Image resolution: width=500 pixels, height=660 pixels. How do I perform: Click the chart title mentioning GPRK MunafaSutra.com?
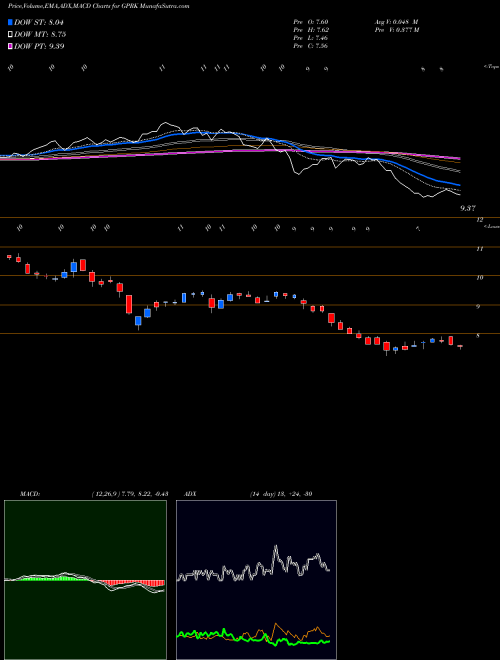pyautogui.click(x=98, y=6)
